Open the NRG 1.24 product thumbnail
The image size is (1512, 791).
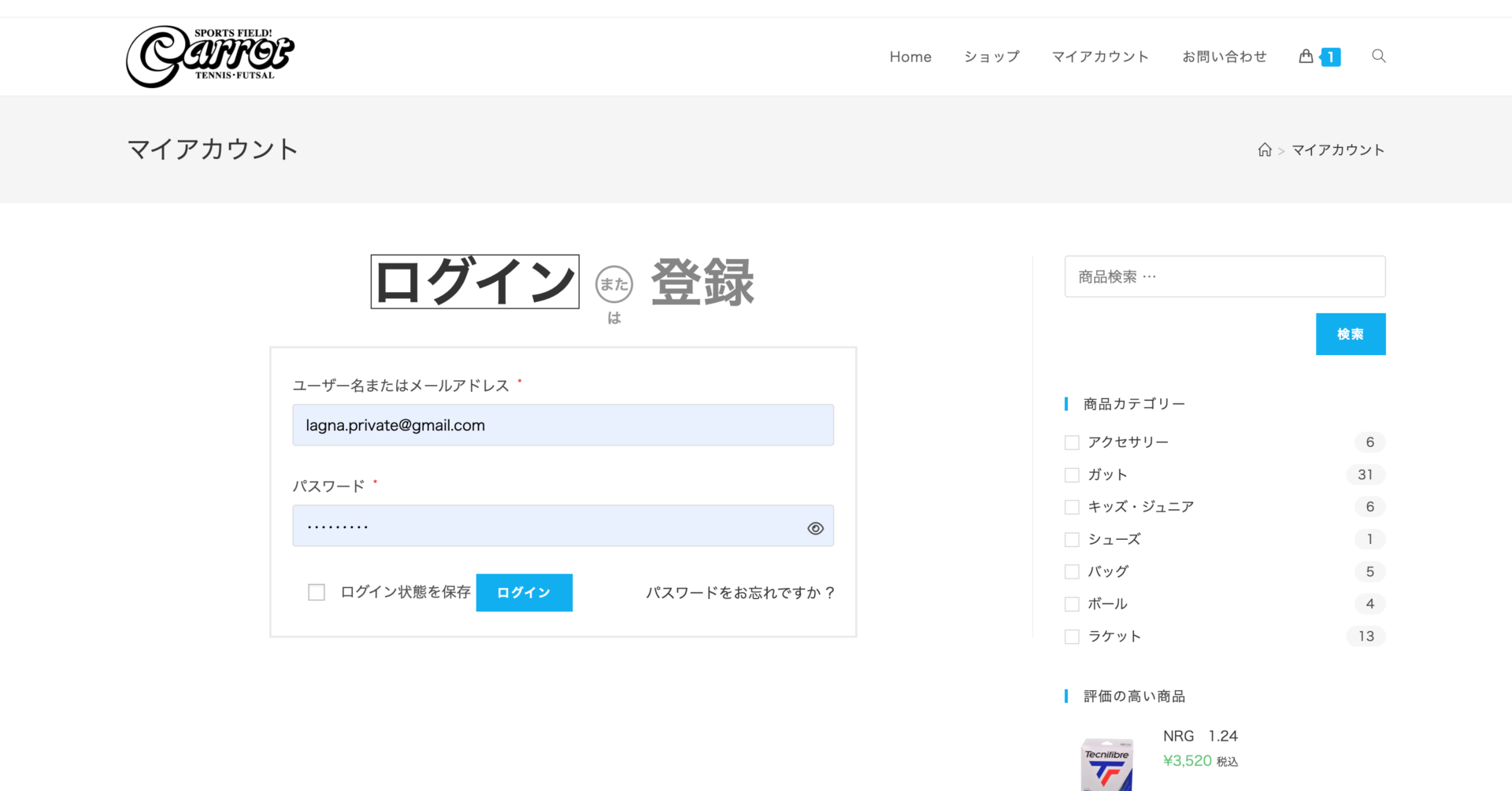tap(1106, 764)
